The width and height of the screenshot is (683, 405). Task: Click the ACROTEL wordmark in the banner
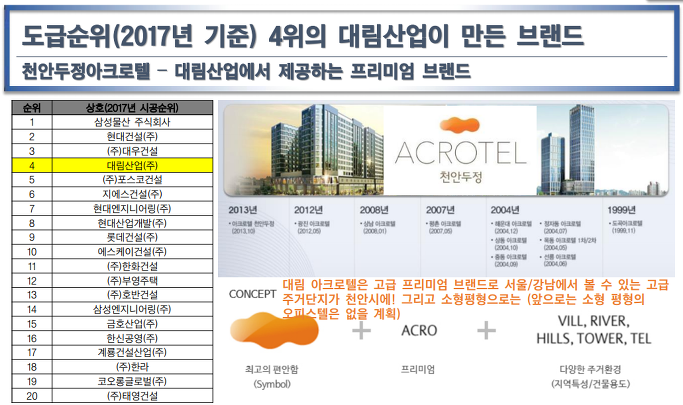[x=461, y=153]
